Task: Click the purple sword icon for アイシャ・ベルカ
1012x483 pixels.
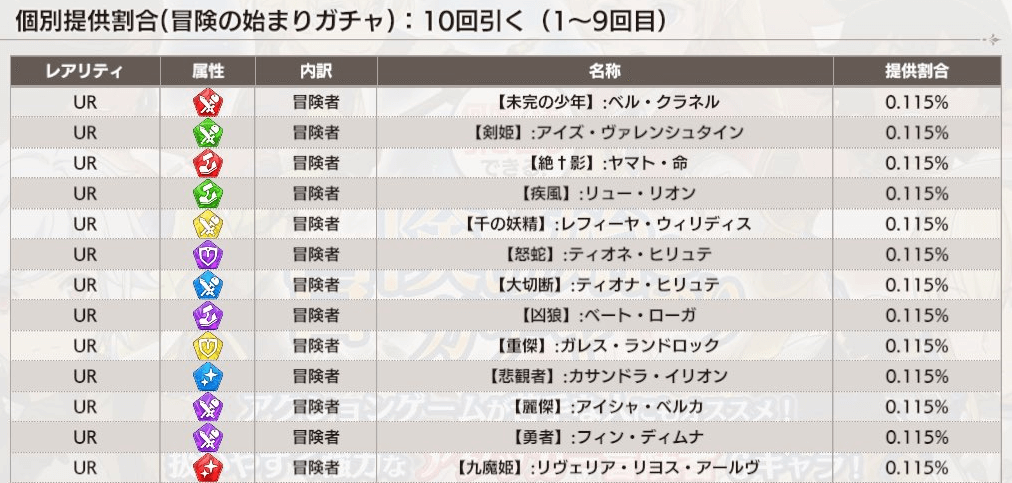Action: 208,407
